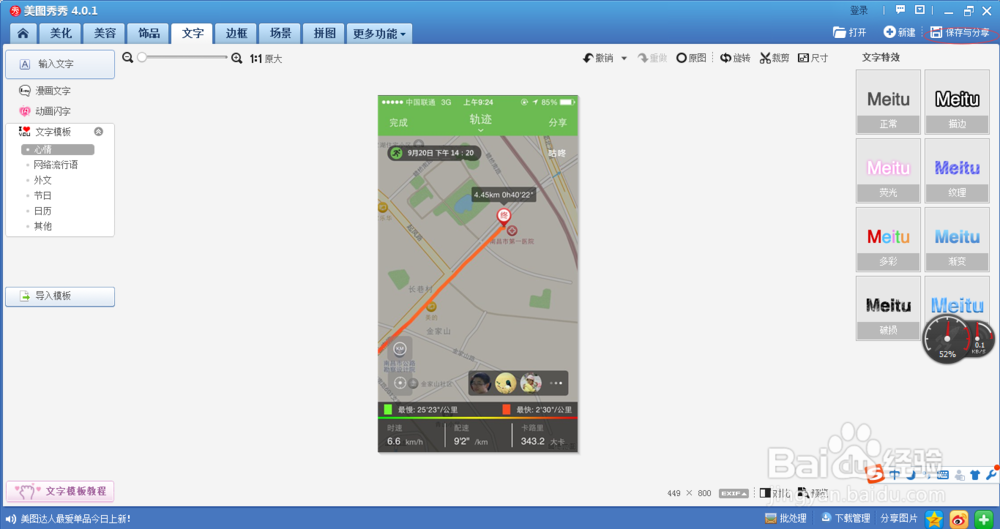Open 批处理 batch processing
This screenshot has height=529, width=1000.
point(786,518)
